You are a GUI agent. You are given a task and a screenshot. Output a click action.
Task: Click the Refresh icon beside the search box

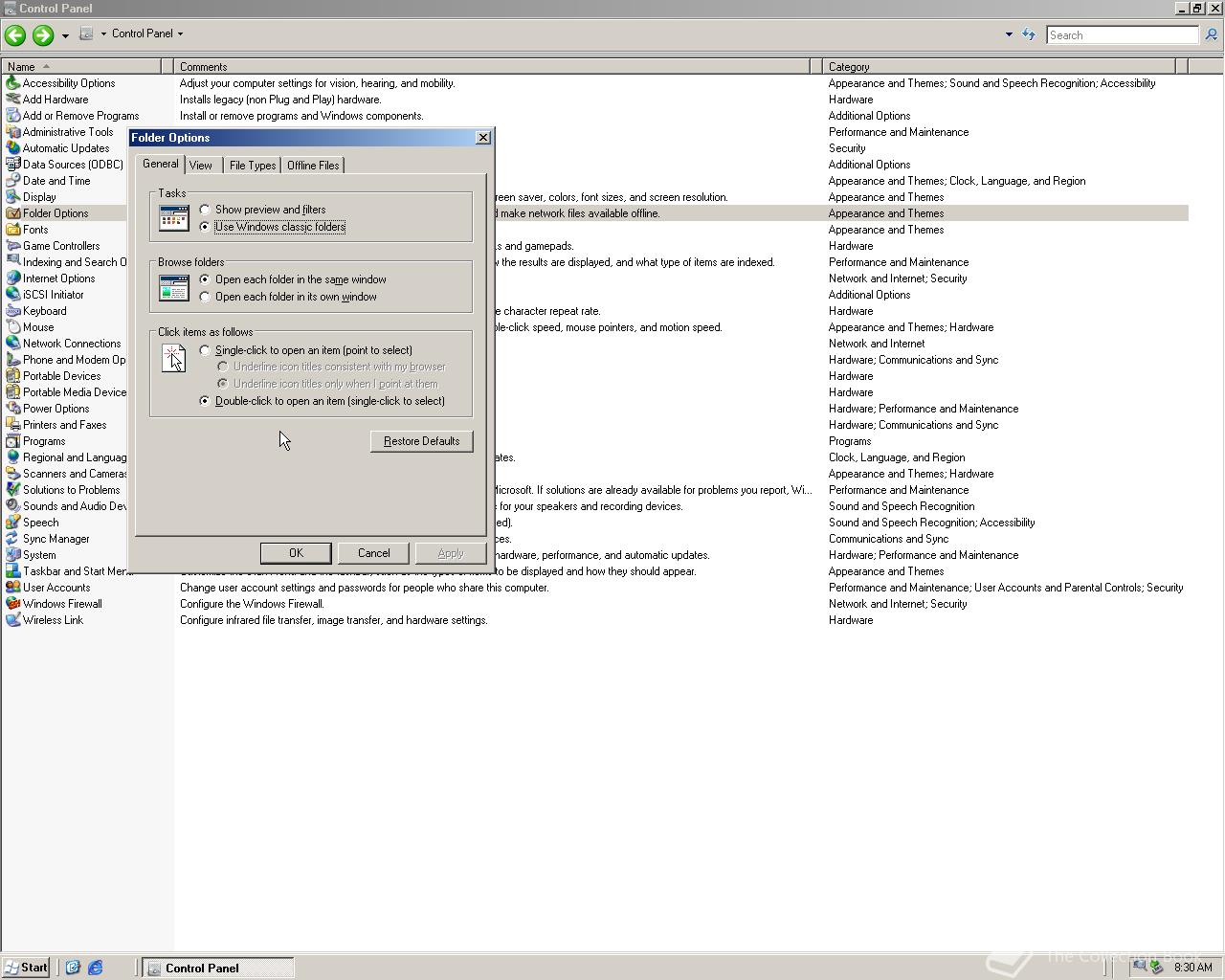[x=1029, y=34]
